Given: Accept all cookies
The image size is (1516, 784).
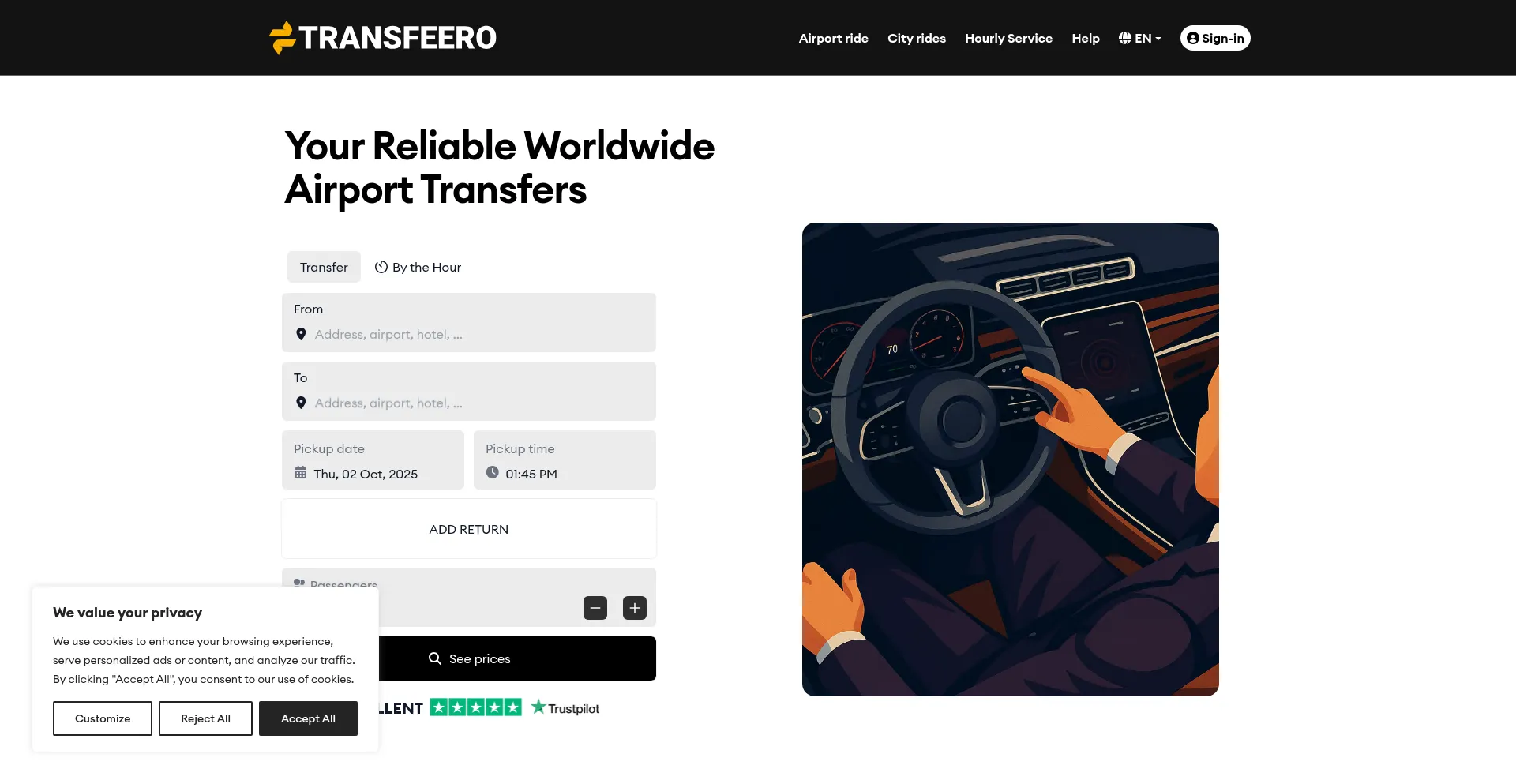Looking at the screenshot, I should tap(308, 718).
